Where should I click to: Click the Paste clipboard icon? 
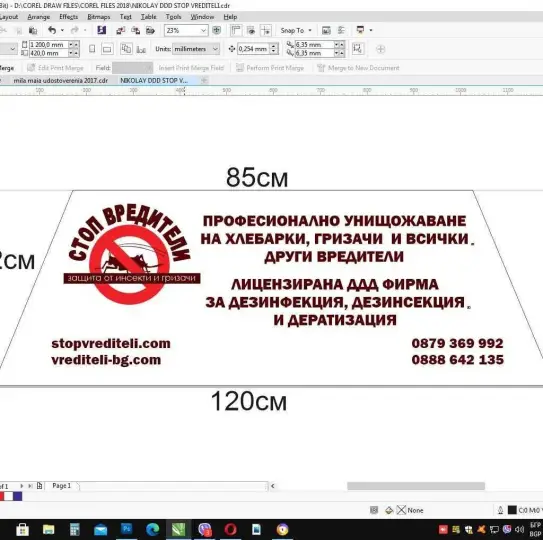click(33, 30)
